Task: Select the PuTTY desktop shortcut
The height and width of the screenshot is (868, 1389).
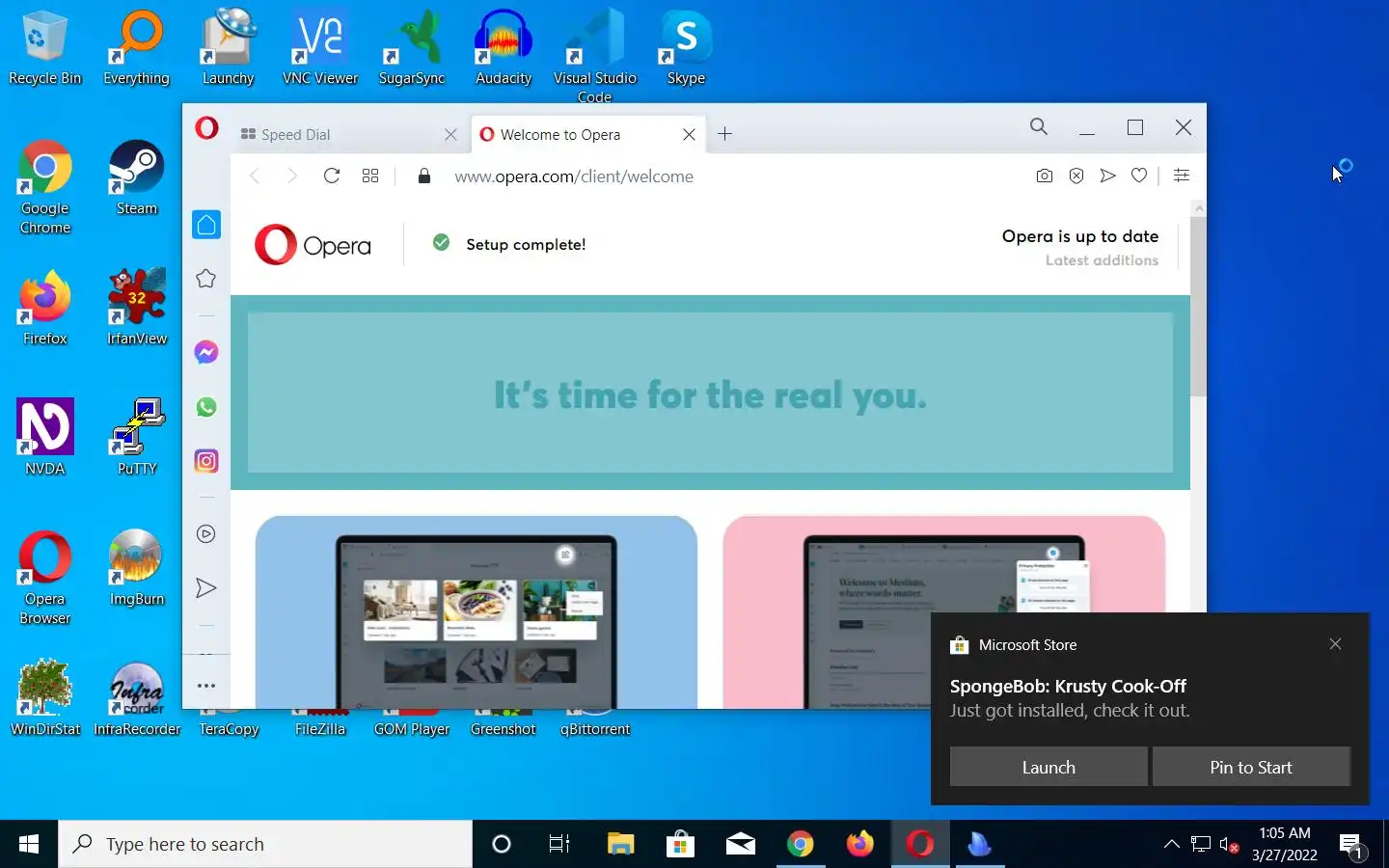Action: [x=137, y=439]
